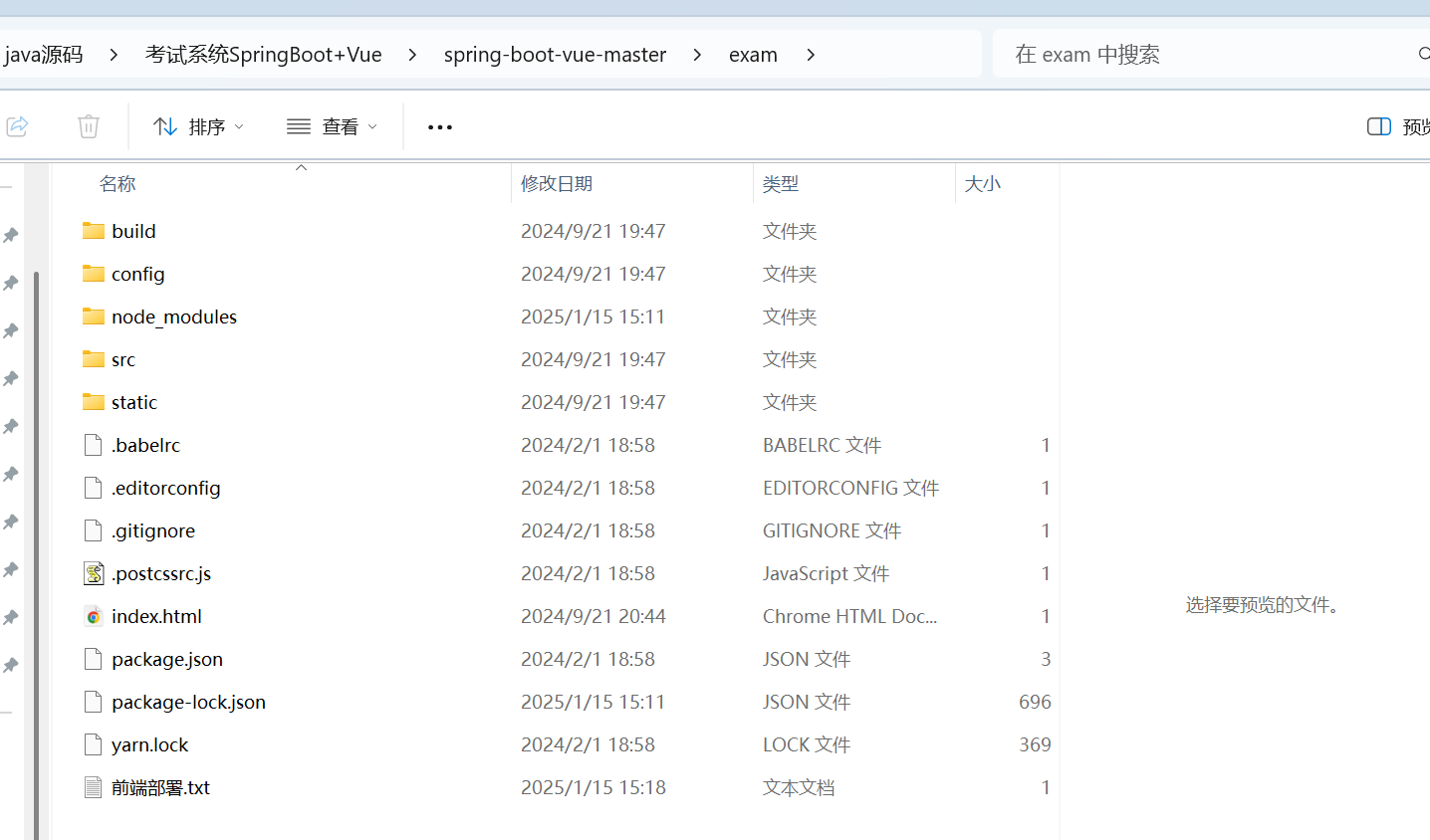Select the yarn.lock file icon
Viewport: 1430px width, 840px height.
tap(94, 744)
